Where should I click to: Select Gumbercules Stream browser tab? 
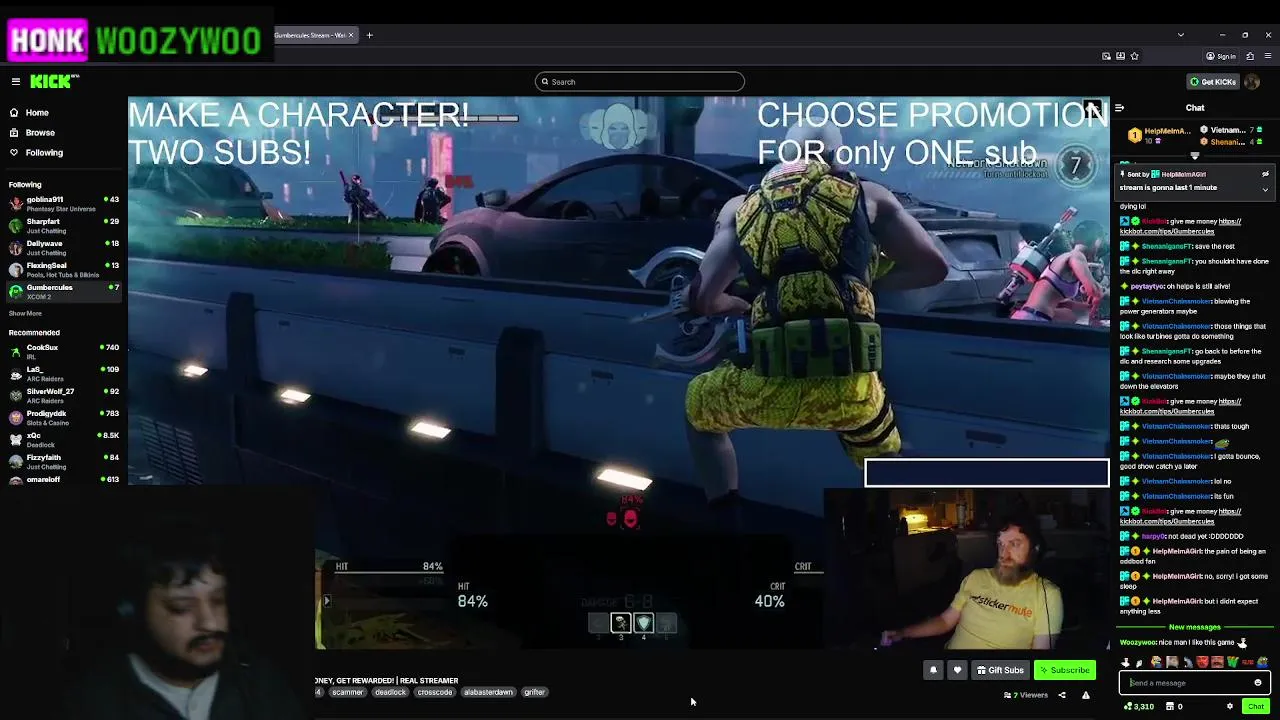tap(313, 35)
